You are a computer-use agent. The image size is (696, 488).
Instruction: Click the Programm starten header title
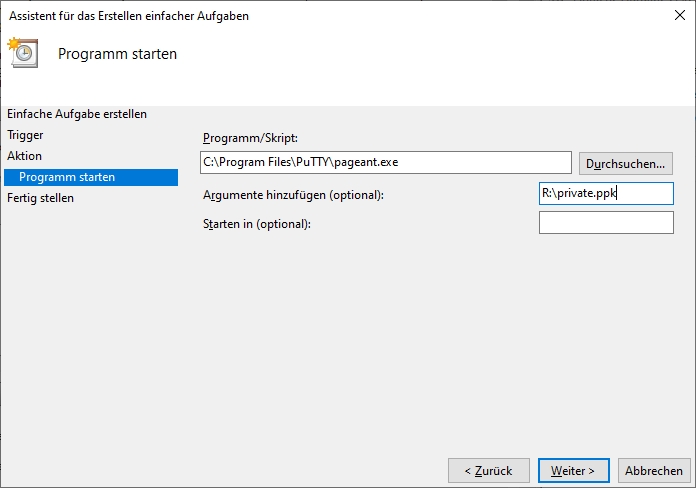tap(117, 54)
